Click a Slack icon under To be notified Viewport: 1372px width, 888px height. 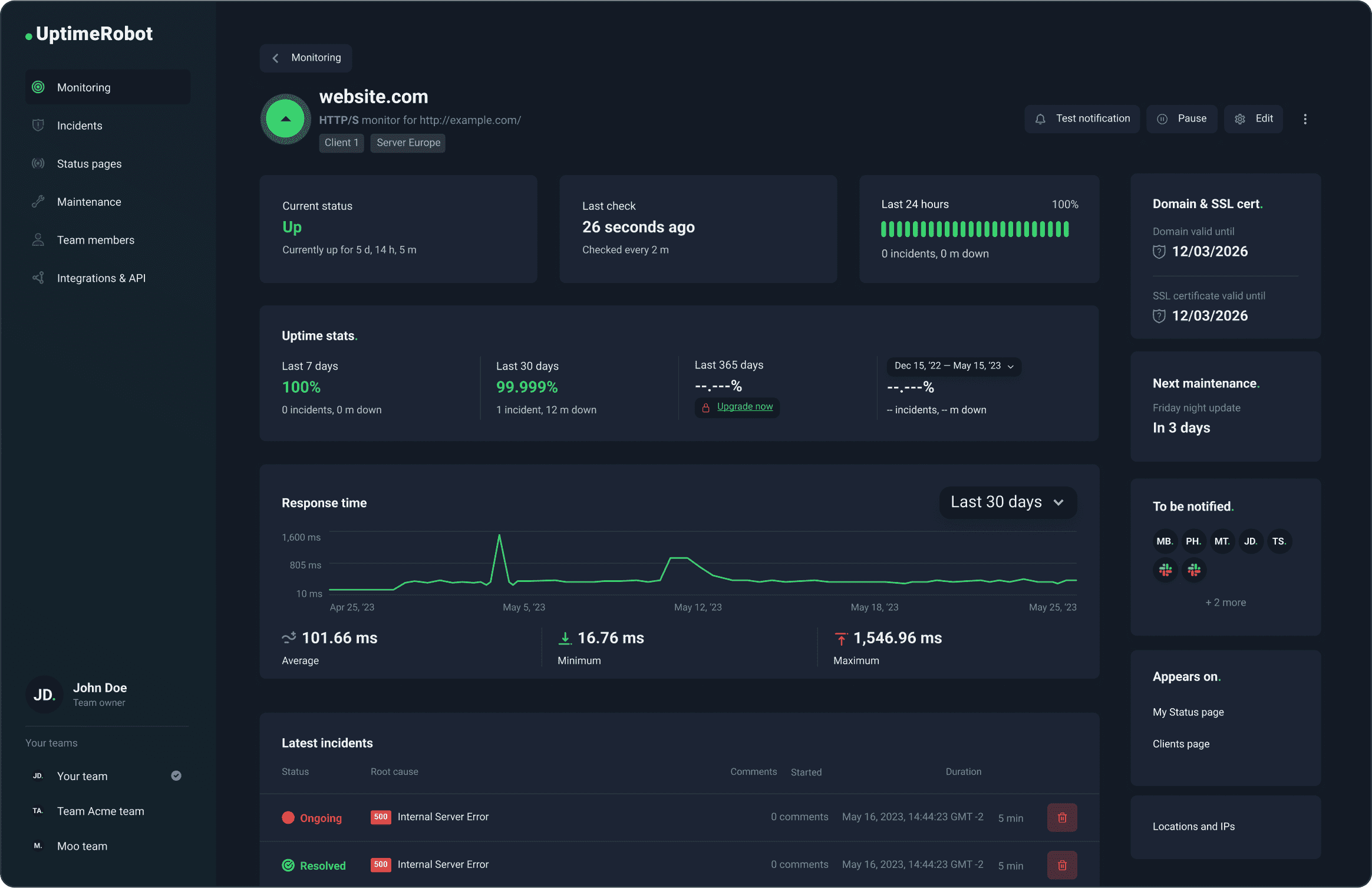click(x=1165, y=570)
